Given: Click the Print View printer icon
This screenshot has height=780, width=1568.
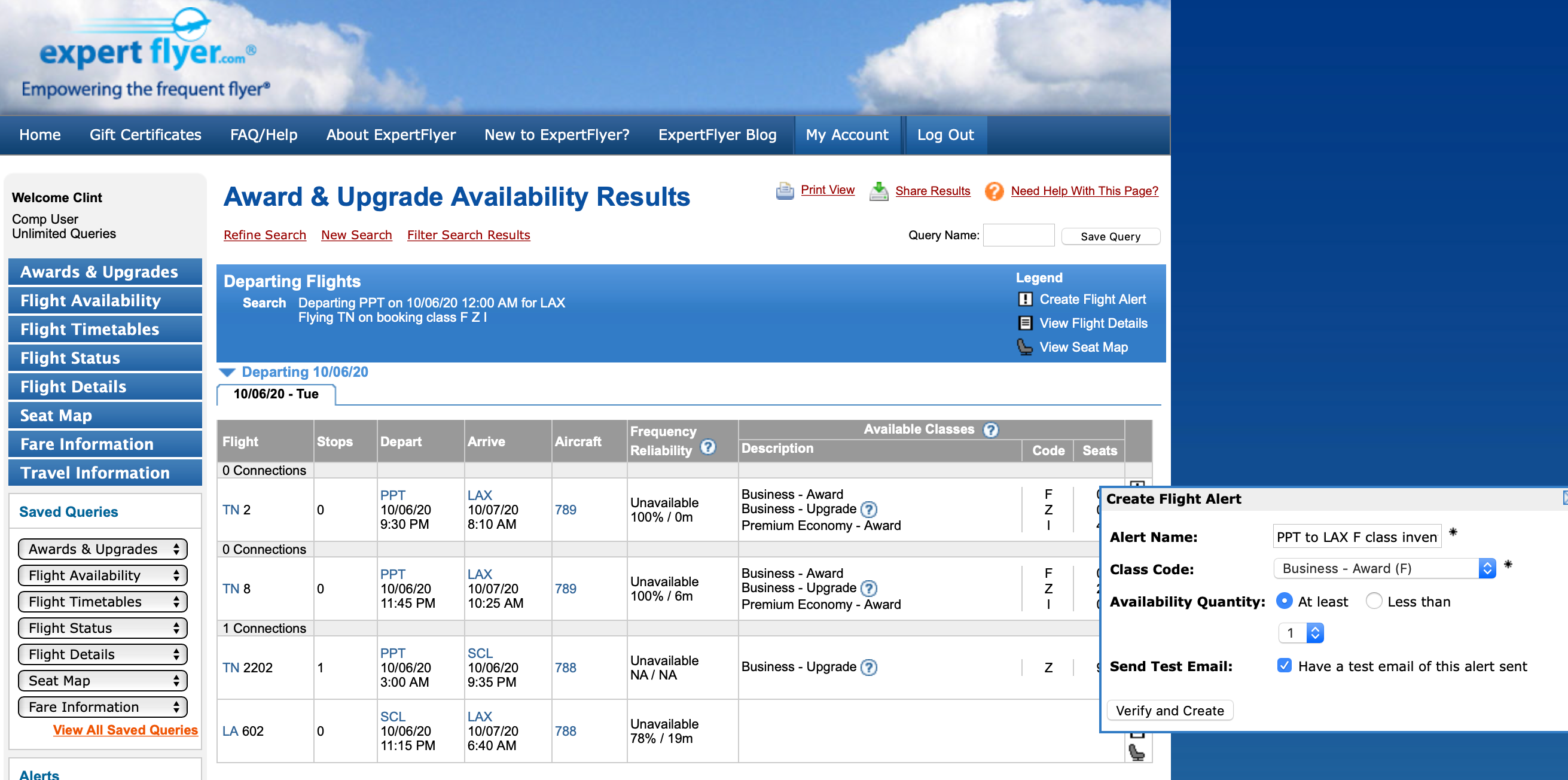Looking at the screenshot, I should [785, 191].
